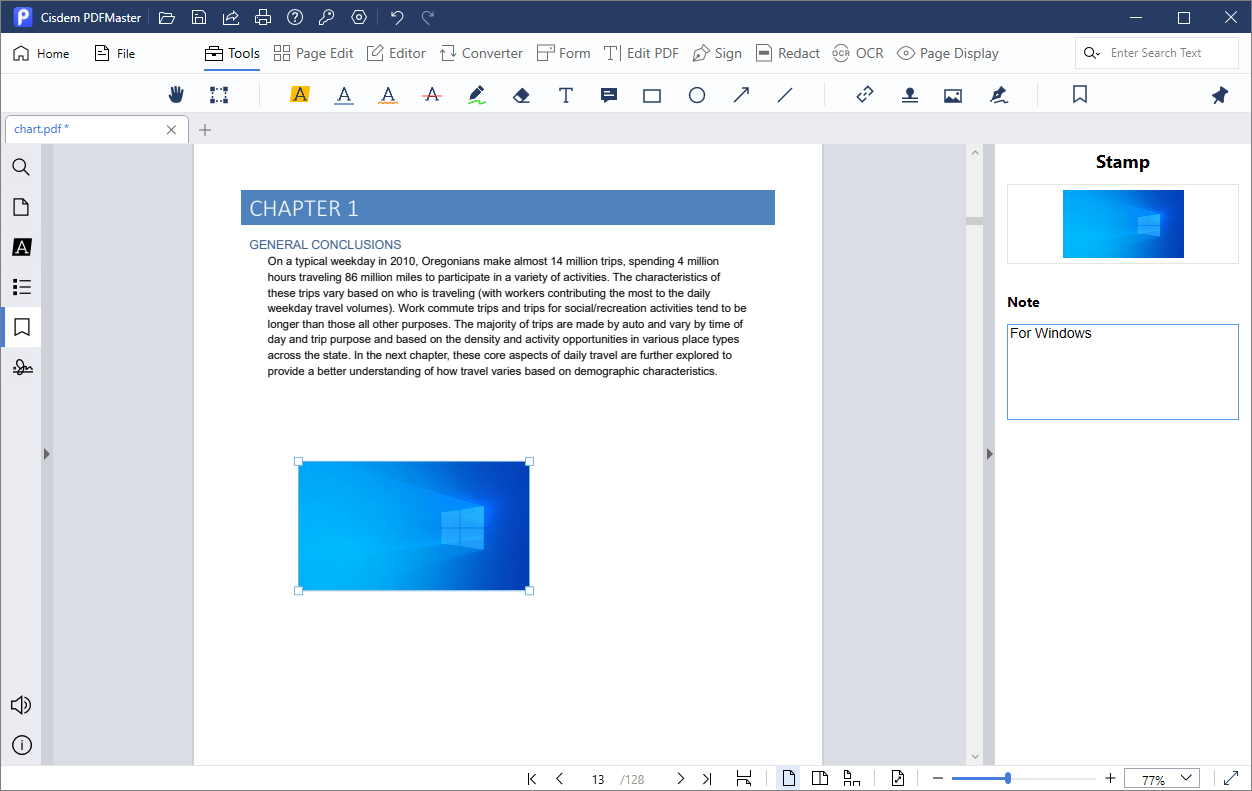The height and width of the screenshot is (791, 1252).
Task: Select the Strikethrough text tool
Action: 432,95
